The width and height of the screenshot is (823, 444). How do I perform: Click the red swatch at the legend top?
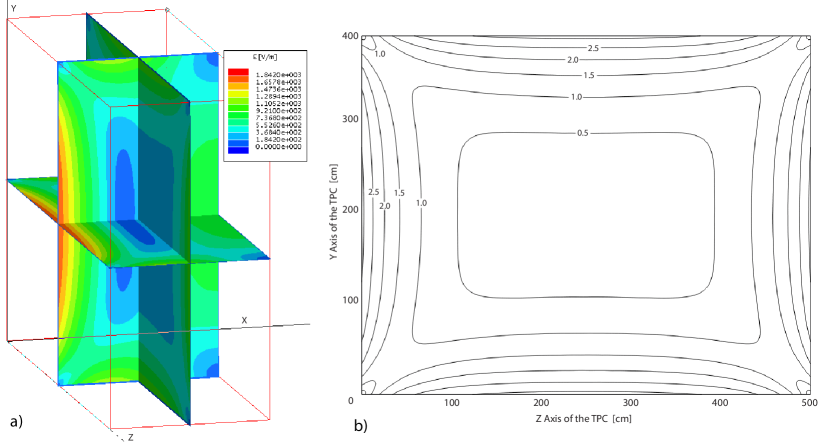[238, 72]
